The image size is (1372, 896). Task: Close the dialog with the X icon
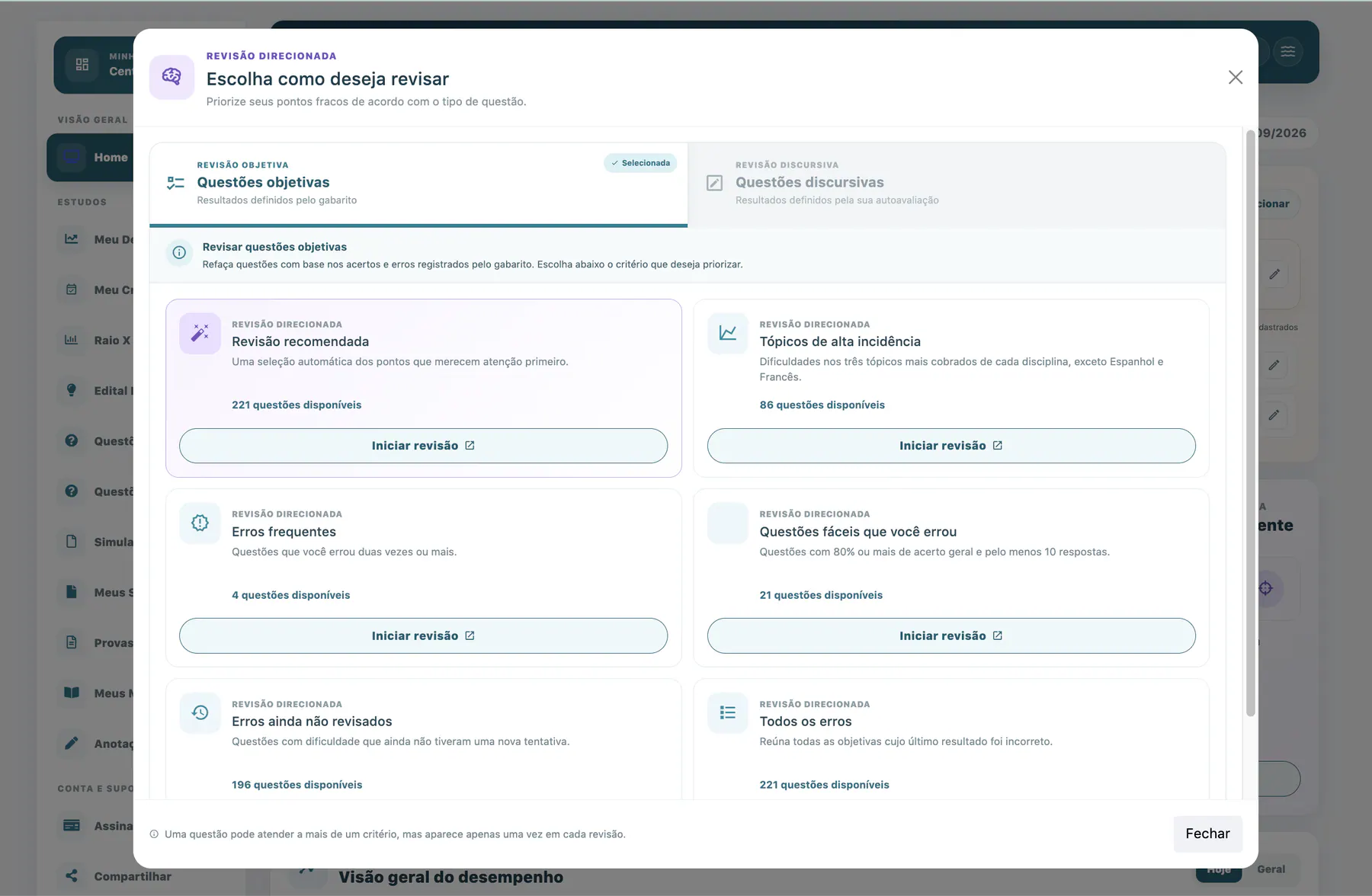click(1236, 77)
